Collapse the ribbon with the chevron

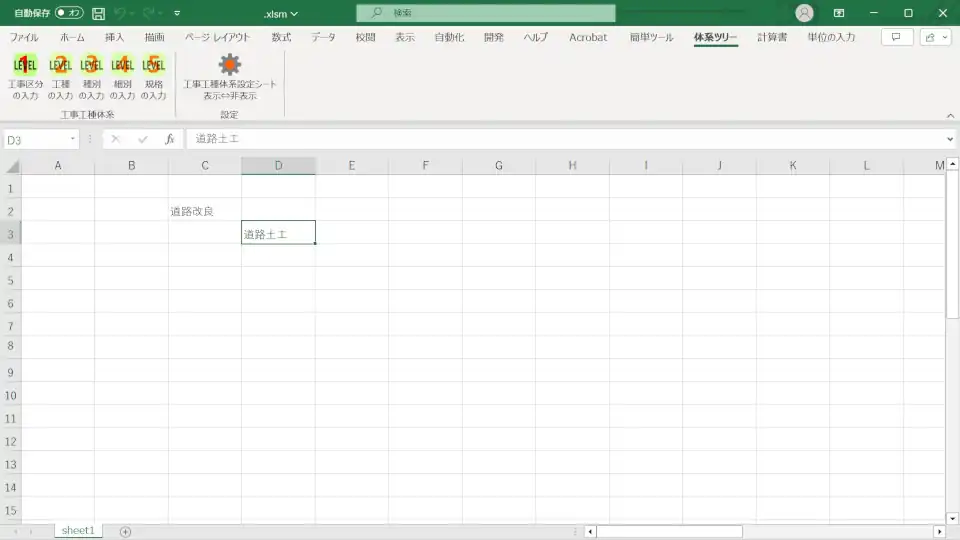(950, 116)
